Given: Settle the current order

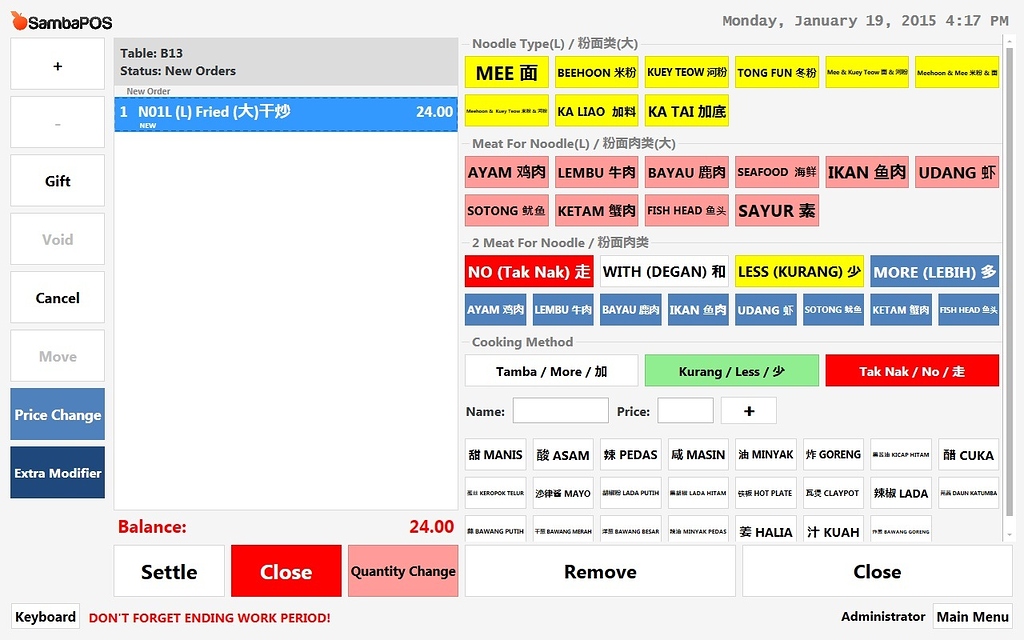Looking at the screenshot, I should pyautogui.click(x=168, y=571).
